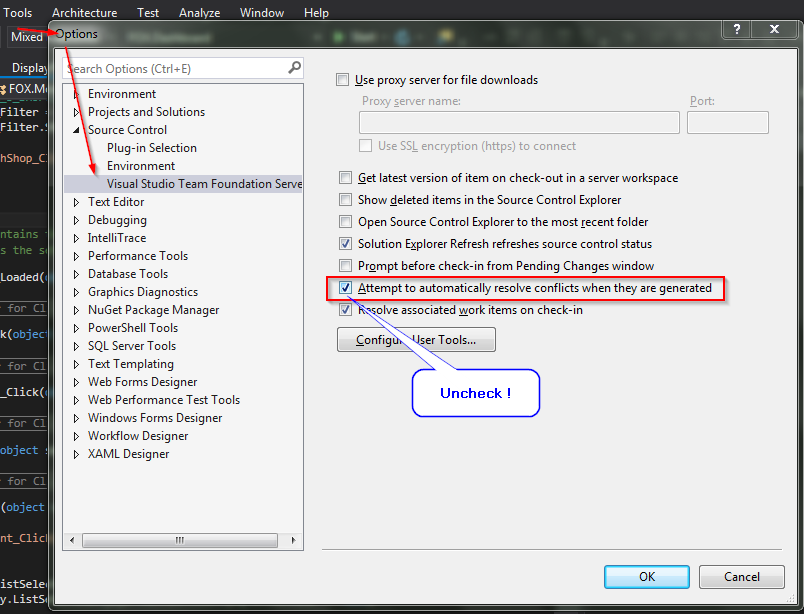Click the Help question mark button
The width and height of the screenshot is (804, 614).
click(737, 31)
